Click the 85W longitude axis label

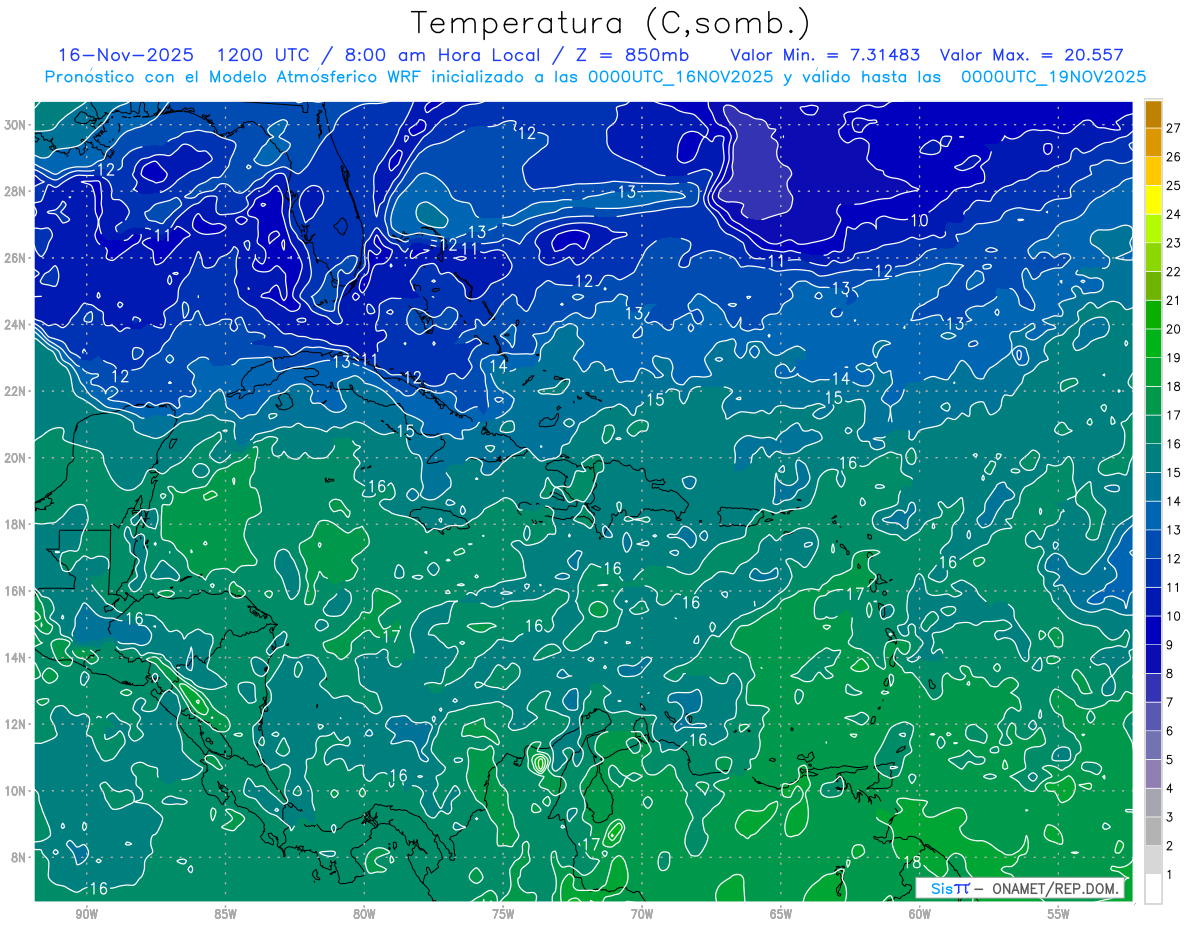[225, 914]
